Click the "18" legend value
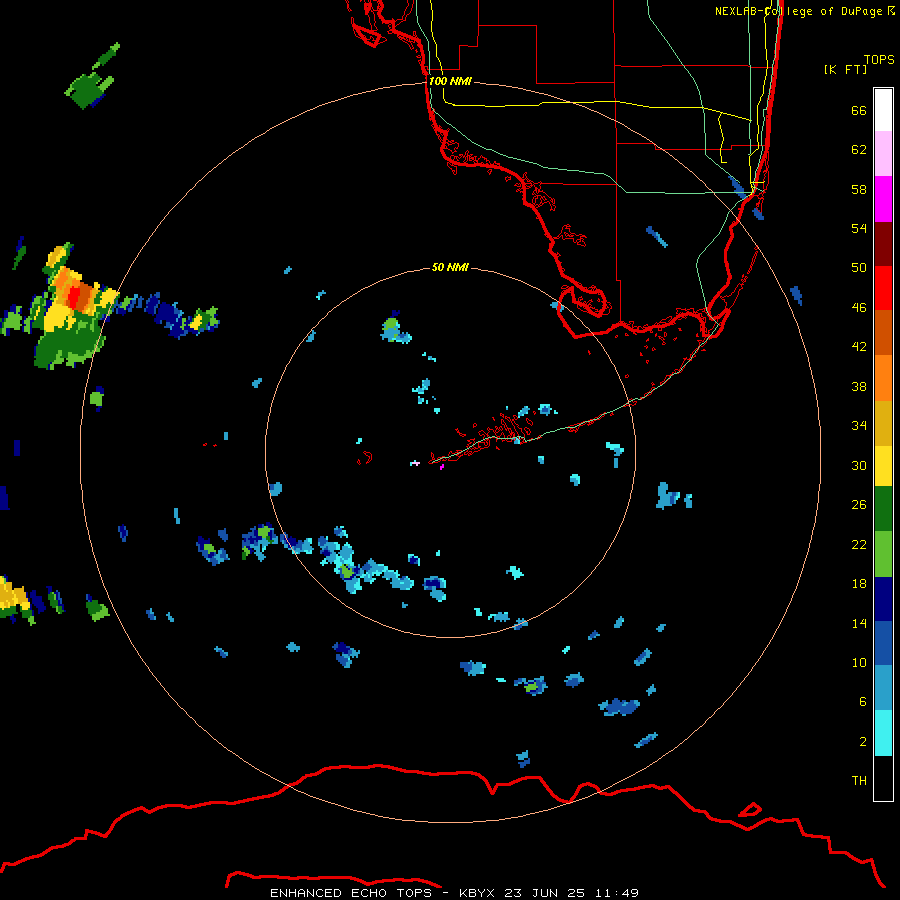Screen dimensions: 900x900 [x=859, y=584]
